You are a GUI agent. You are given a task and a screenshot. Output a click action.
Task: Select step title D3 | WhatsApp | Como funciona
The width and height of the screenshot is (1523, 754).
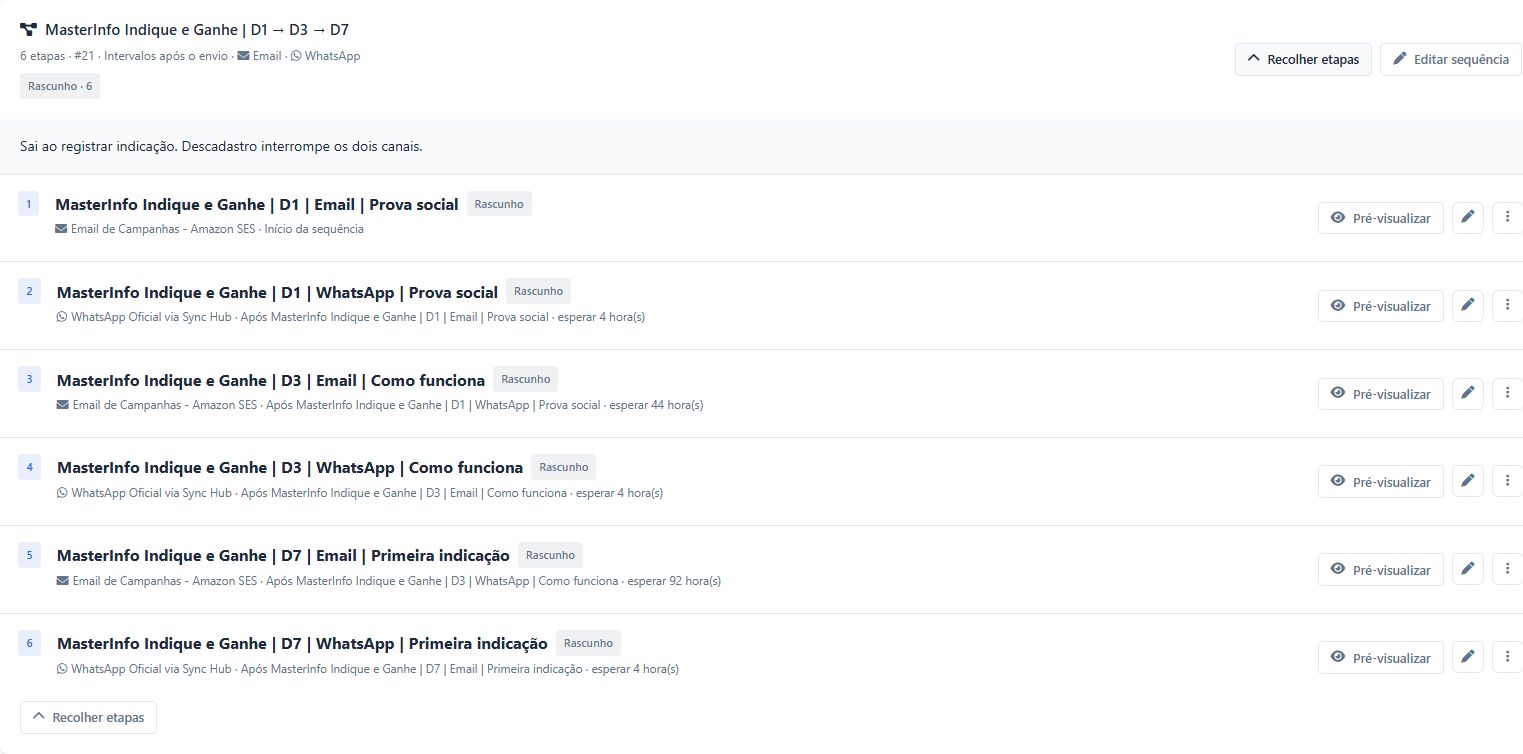click(x=290, y=468)
